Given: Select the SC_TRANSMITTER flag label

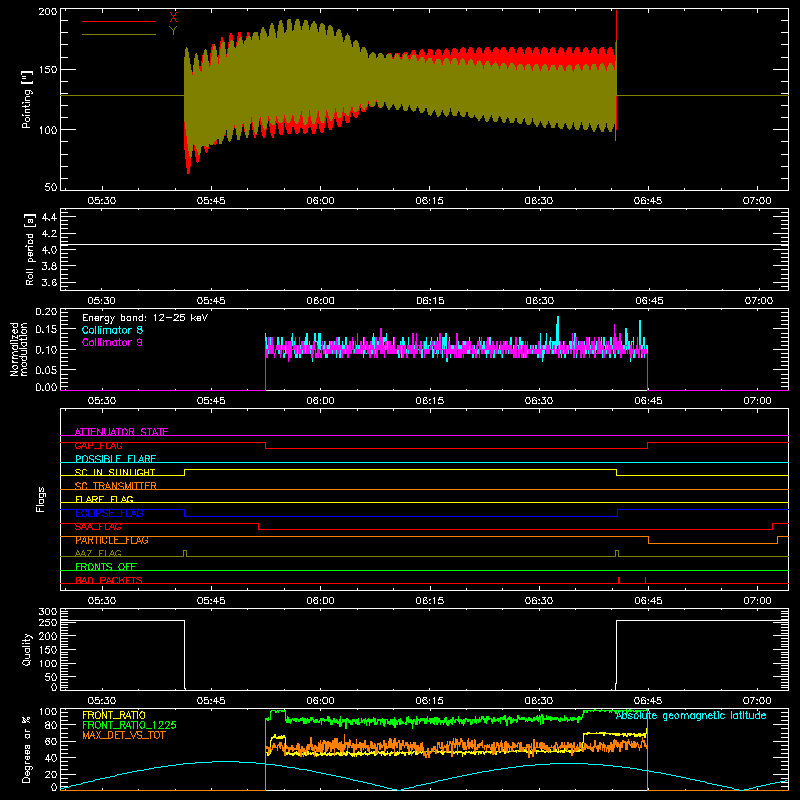Looking at the screenshot, I should [x=116, y=486].
